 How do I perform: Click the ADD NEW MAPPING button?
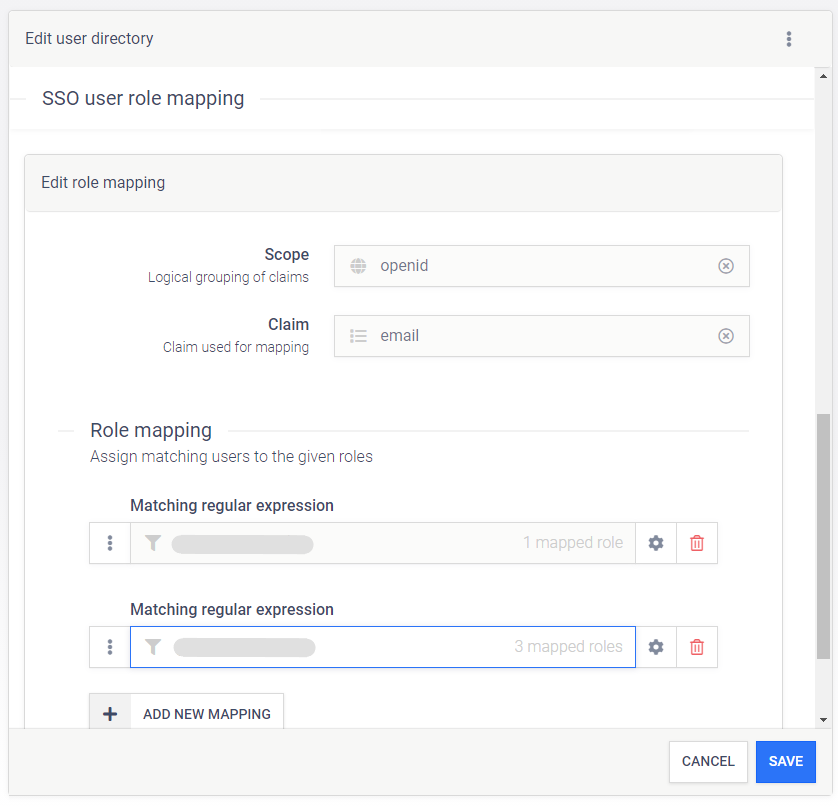click(x=206, y=714)
